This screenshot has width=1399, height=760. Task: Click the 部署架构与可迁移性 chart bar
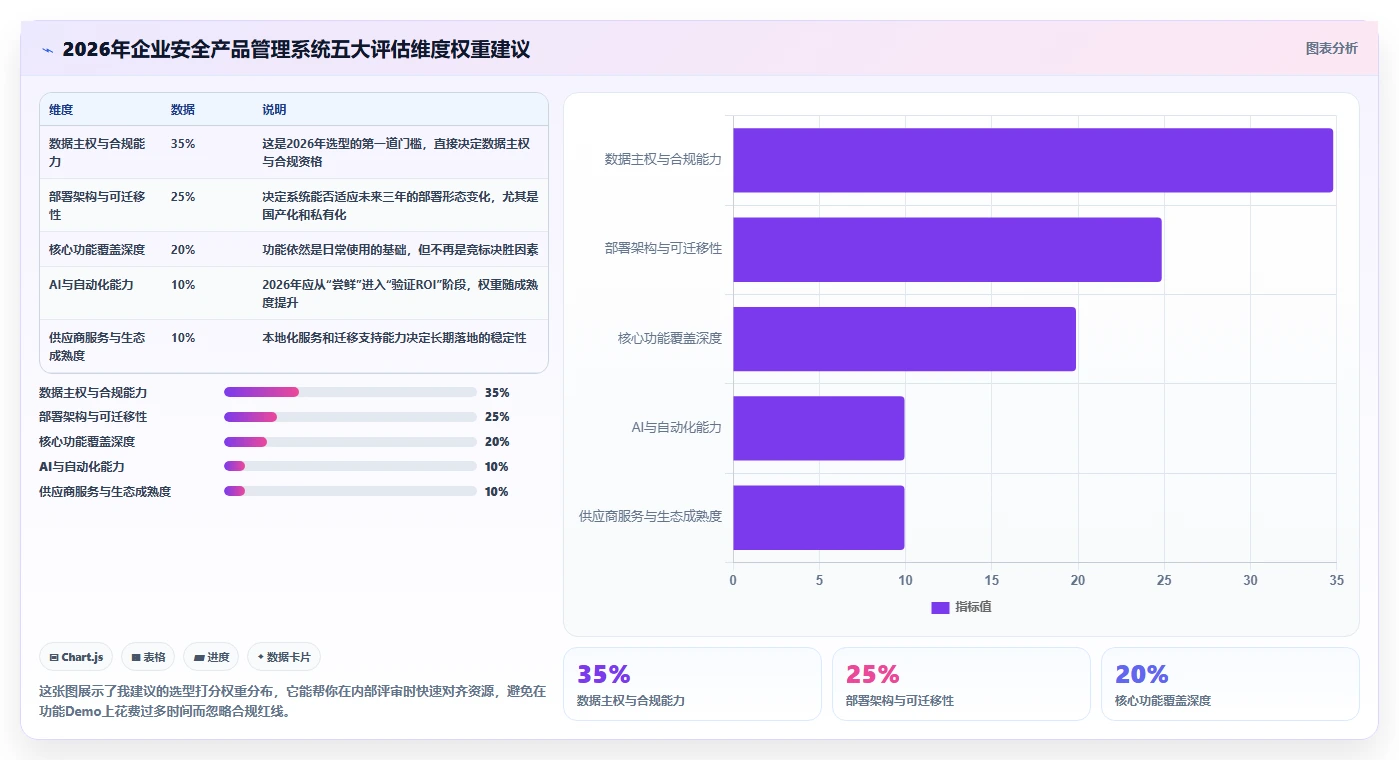click(x=947, y=249)
